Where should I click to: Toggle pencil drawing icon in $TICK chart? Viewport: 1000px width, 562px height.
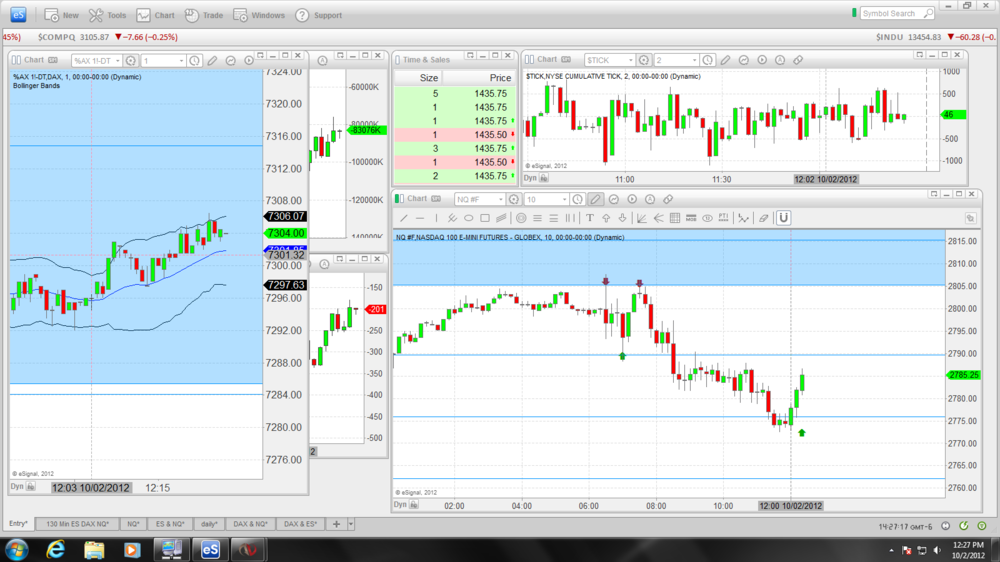point(725,60)
